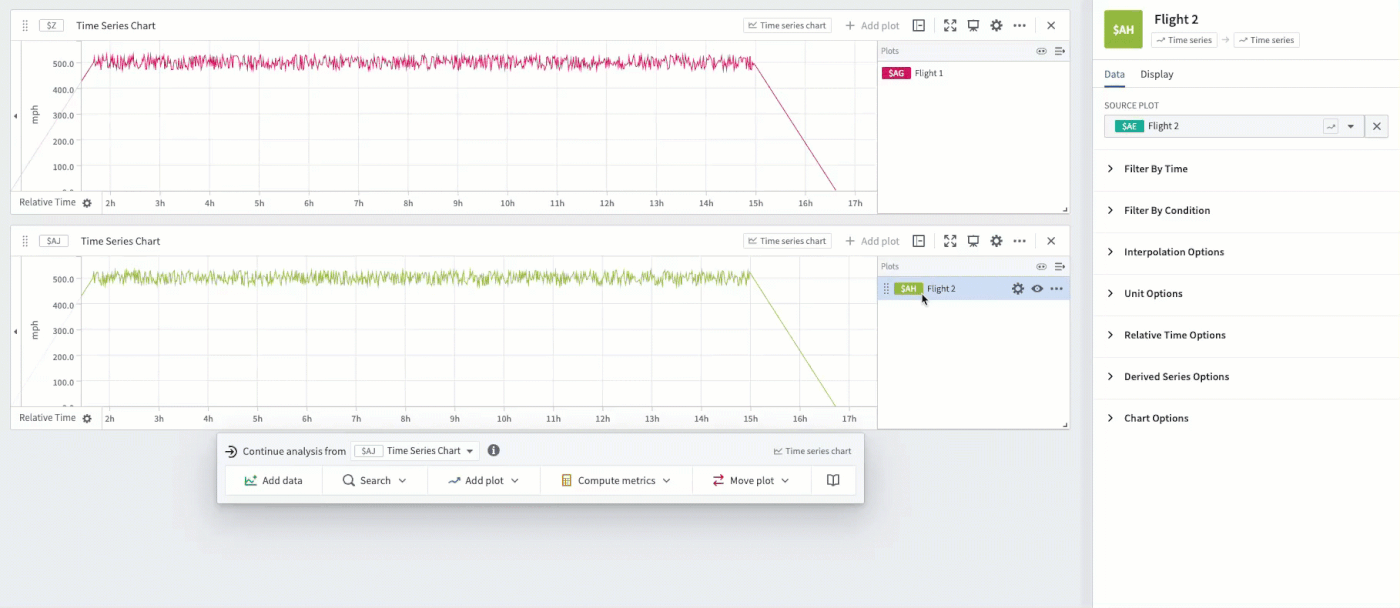Toggle link icon in top Plots panel
This screenshot has height=608, width=1400.
pos(1041,51)
